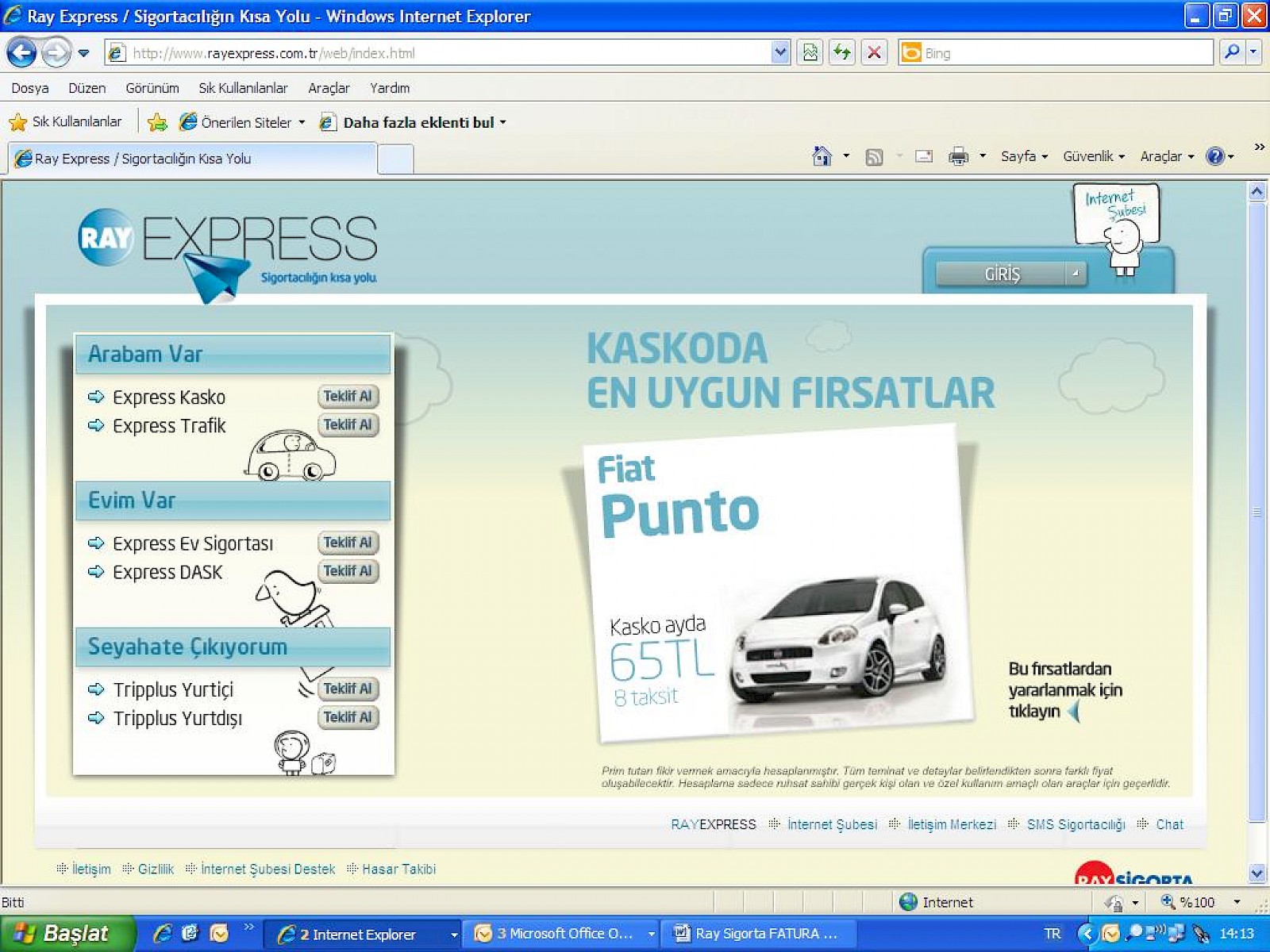Open the Dosya menu
Image resolution: width=1270 pixels, height=952 pixels.
[30, 88]
